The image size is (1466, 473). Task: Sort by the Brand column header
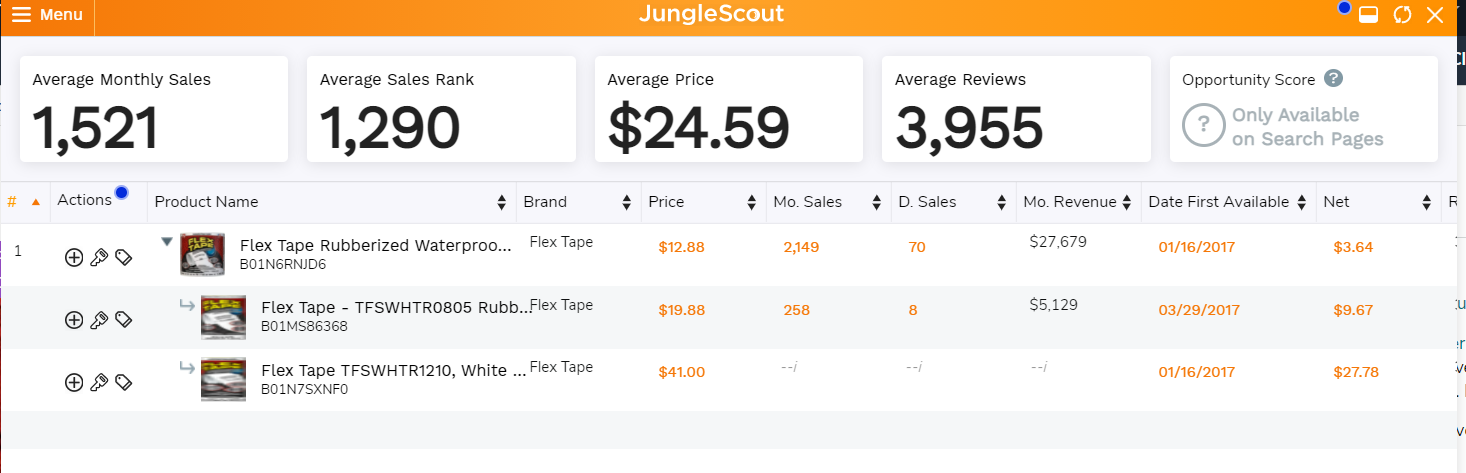tap(545, 202)
